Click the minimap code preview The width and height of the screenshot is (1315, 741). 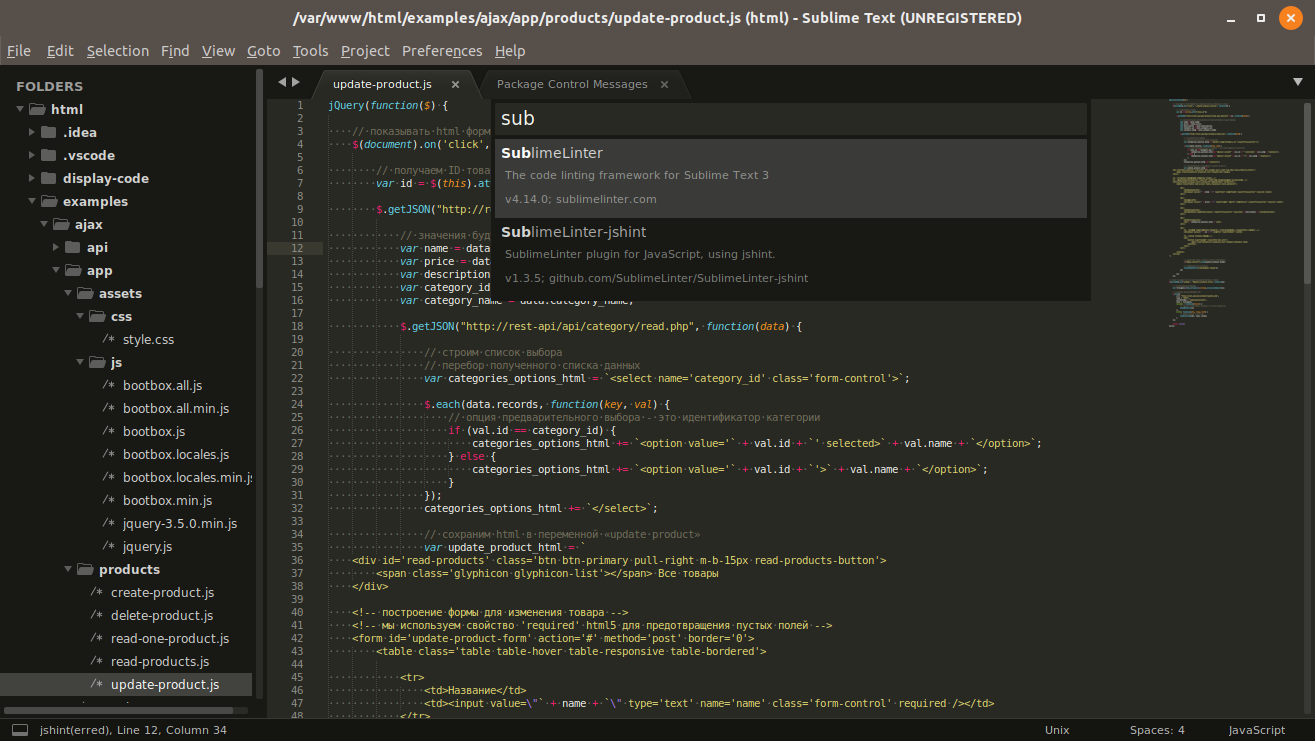point(1230,213)
